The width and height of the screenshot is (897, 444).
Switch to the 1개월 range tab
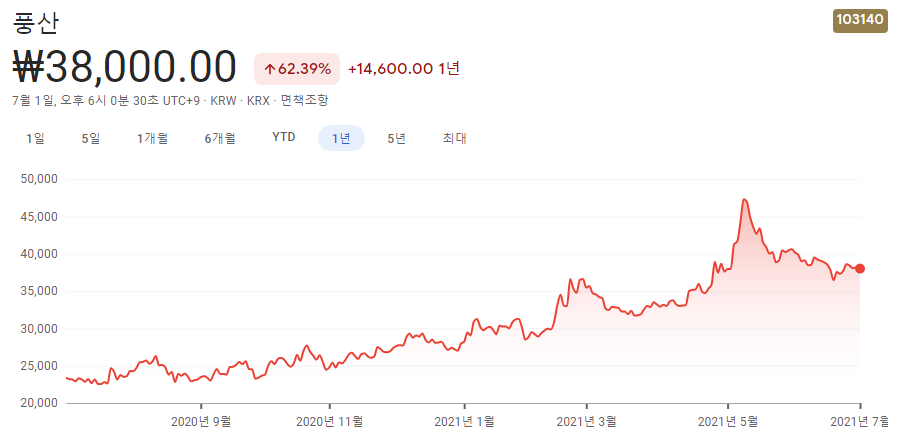pyautogui.click(x=152, y=138)
